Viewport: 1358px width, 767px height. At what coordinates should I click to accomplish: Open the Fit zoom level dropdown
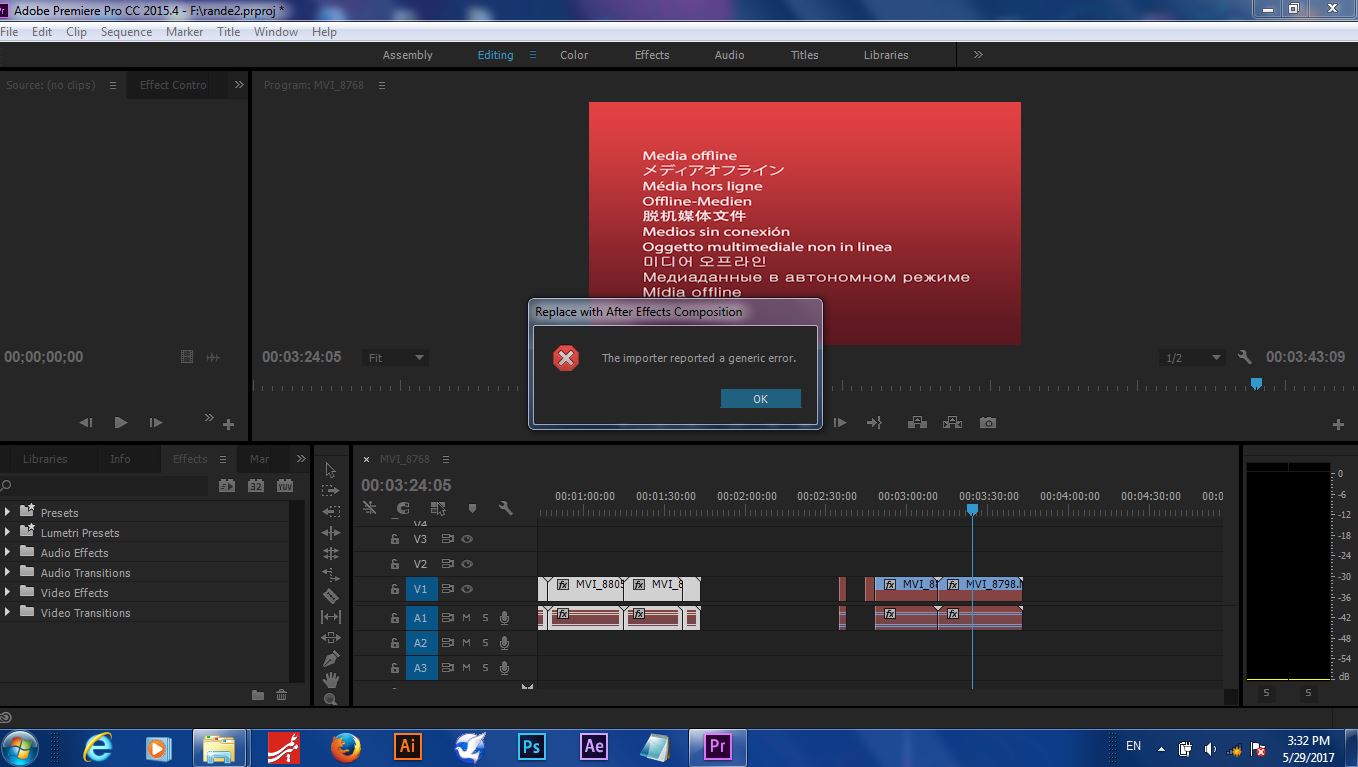tap(396, 357)
